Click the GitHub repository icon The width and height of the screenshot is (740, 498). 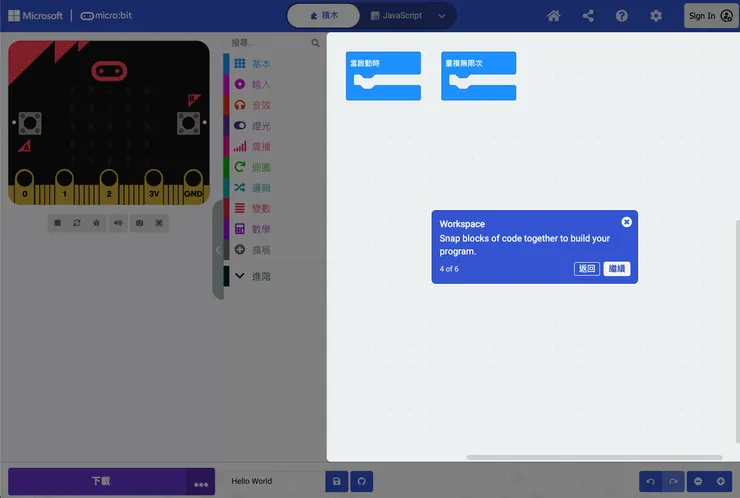pos(362,481)
